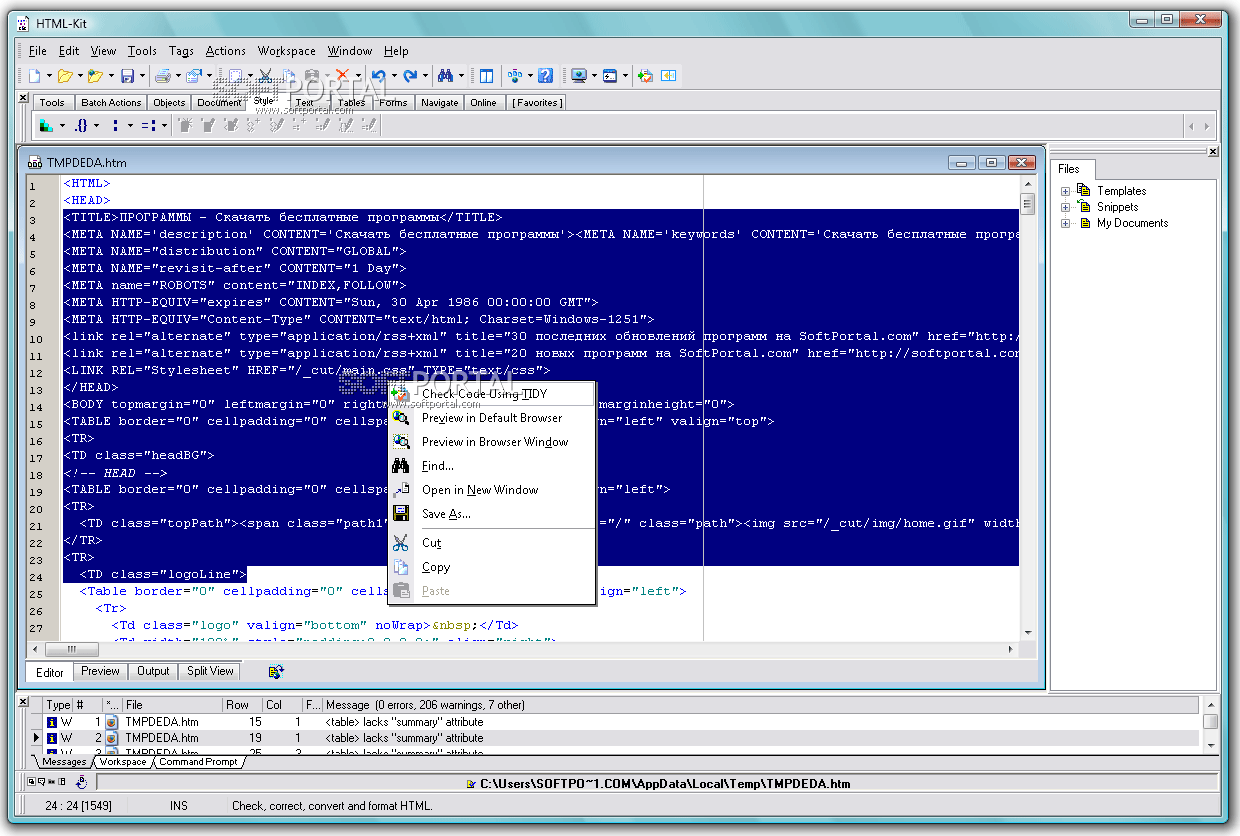Switch to the Split View tab

210,671
